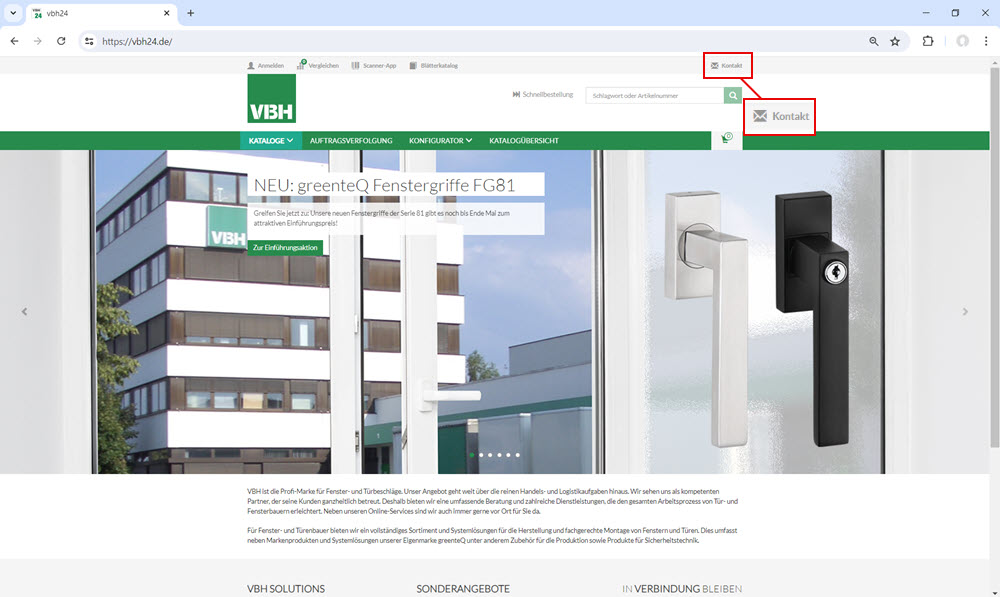The height and width of the screenshot is (597, 1000).
Task: Click the VBH SOLUTIONS heading
Action: 286,589
